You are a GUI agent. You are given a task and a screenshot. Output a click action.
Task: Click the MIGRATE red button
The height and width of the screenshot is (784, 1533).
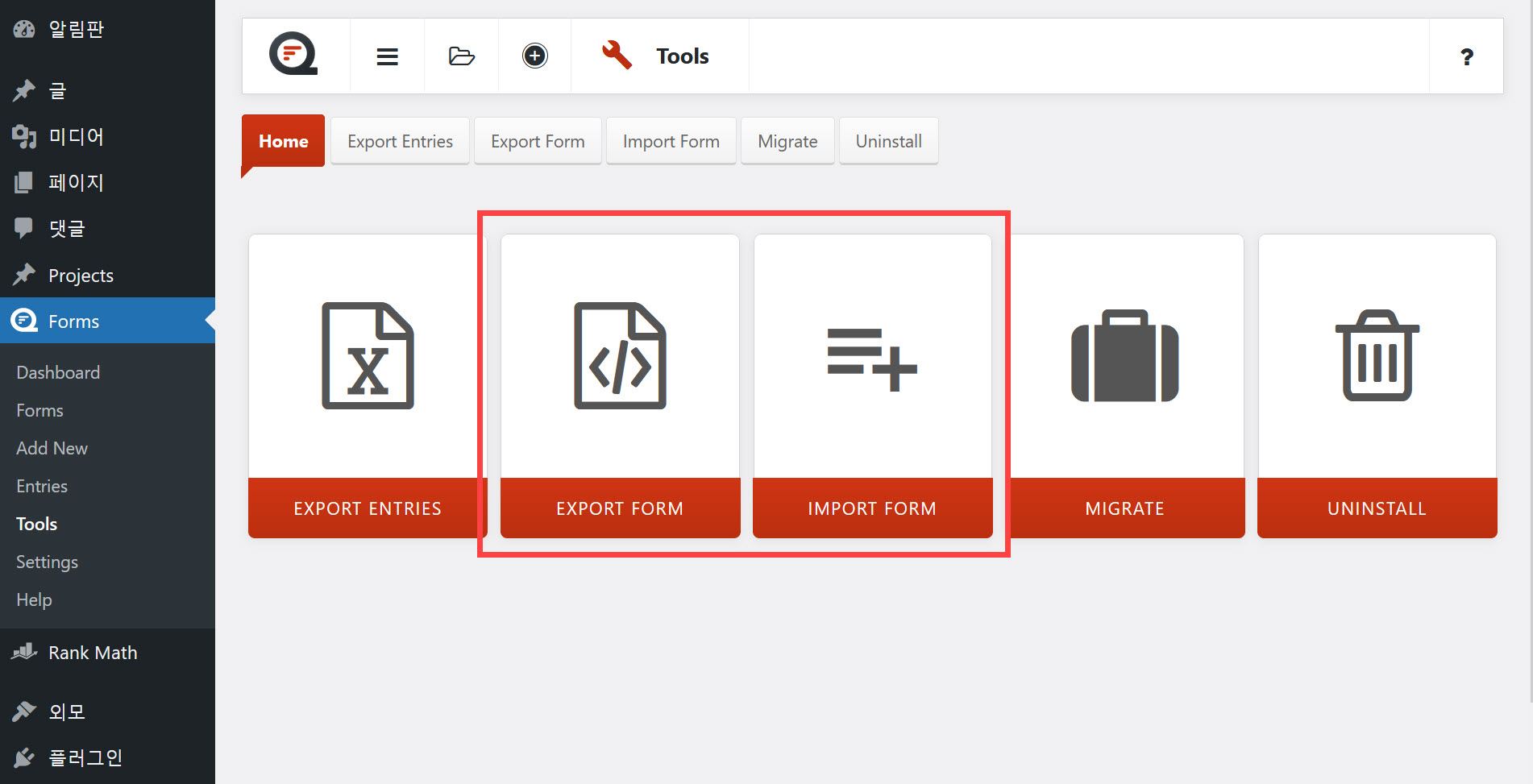[1125, 508]
